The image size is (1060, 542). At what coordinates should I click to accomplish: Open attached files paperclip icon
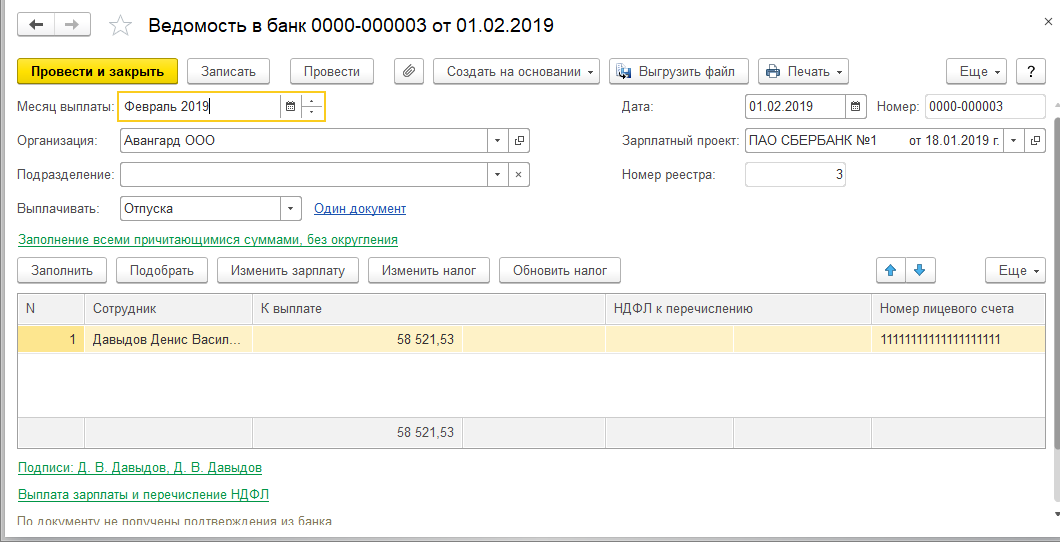pyautogui.click(x=409, y=71)
